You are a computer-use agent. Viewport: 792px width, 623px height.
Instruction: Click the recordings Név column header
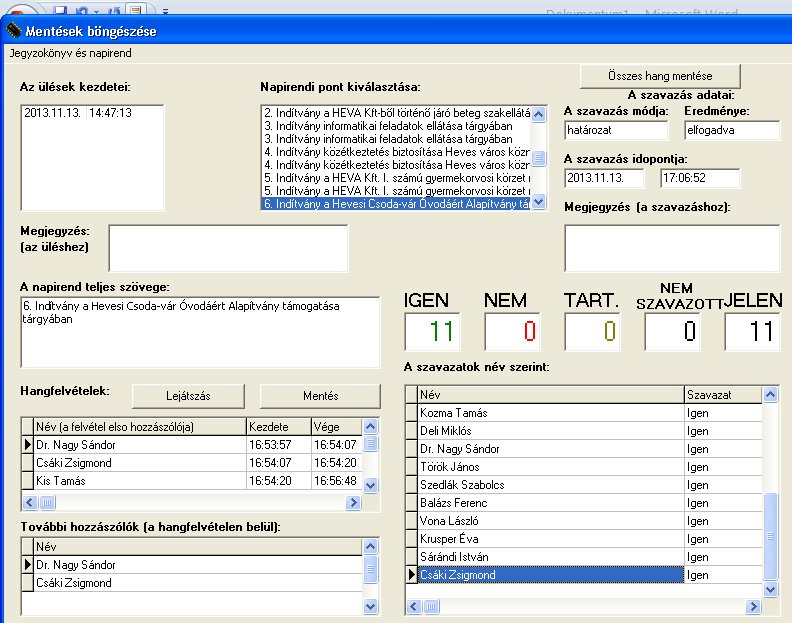point(140,427)
